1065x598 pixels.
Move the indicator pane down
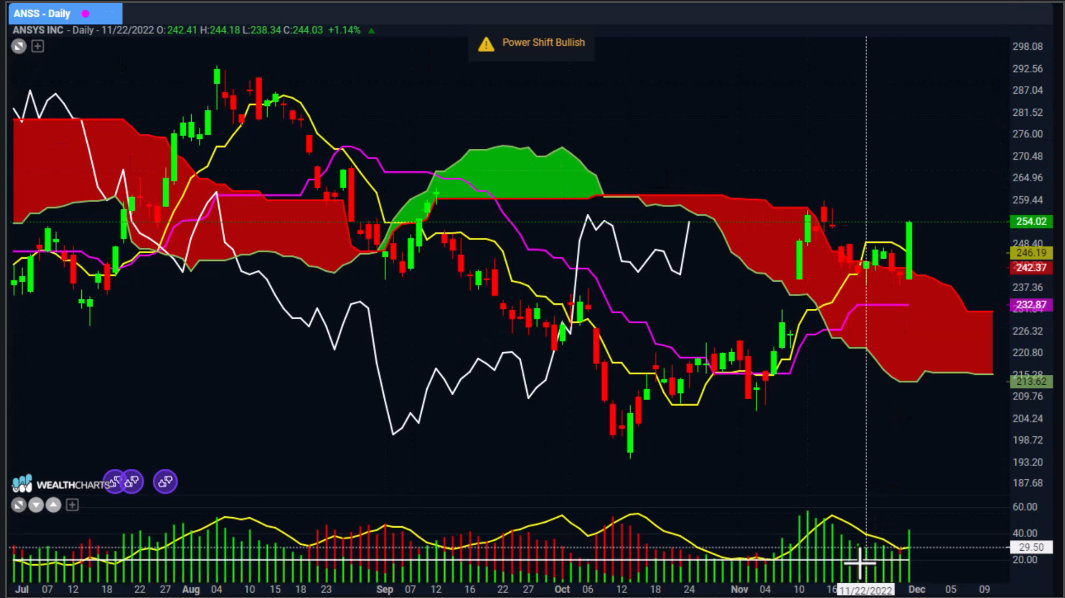pyautogui.click(x=36, y=505)
